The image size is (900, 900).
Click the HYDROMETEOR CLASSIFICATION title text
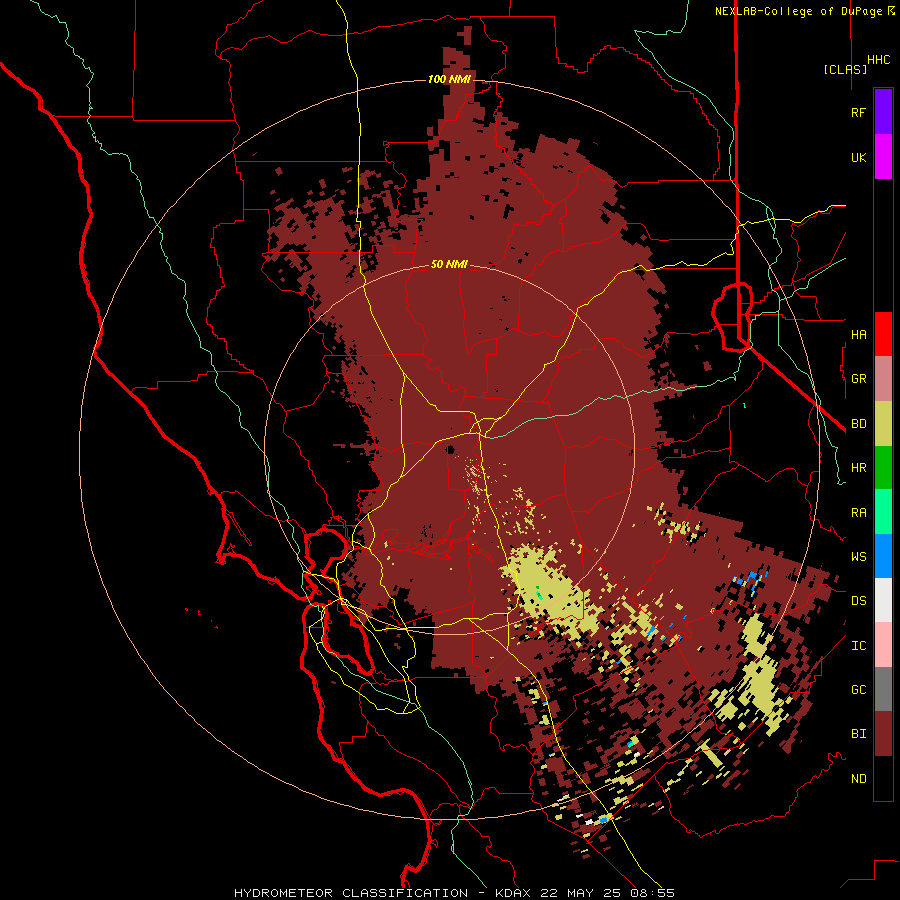351,893
